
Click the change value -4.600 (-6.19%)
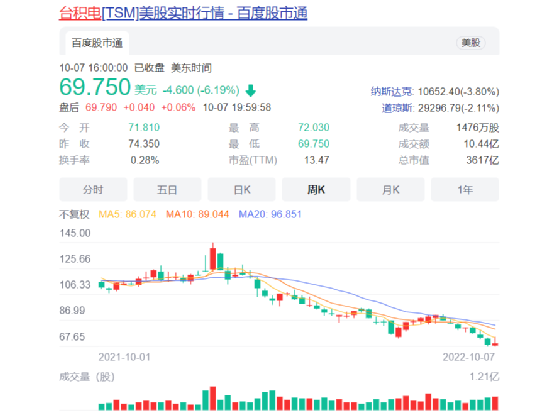201,90
